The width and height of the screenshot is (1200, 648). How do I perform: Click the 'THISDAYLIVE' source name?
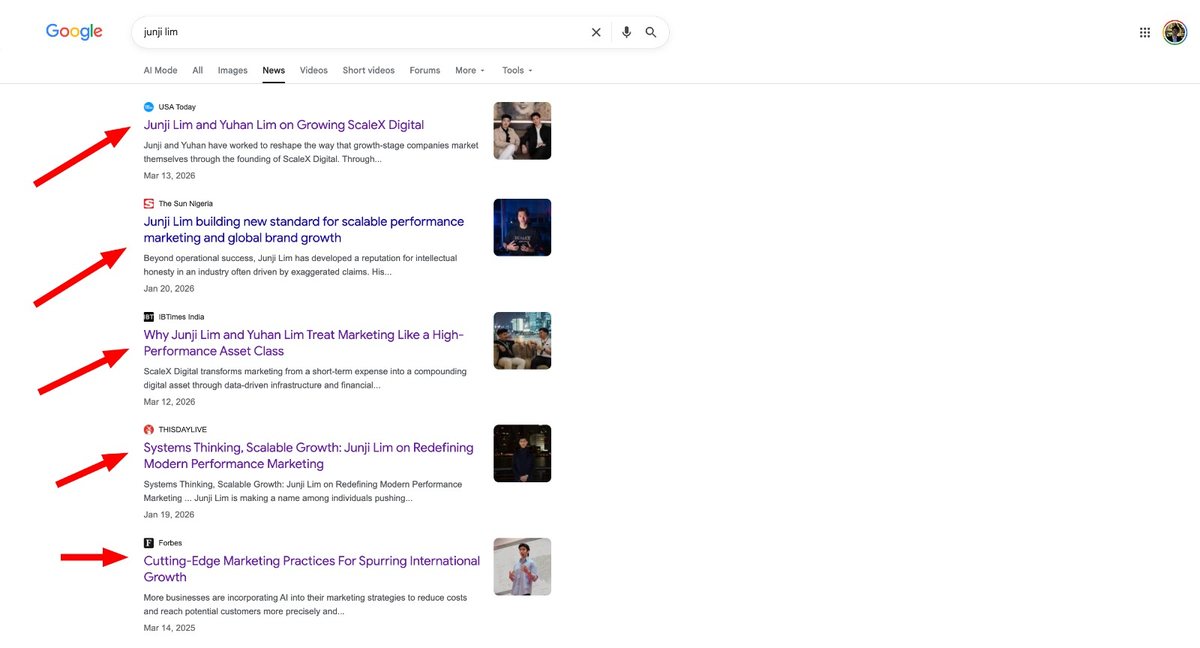tap(183, 430)
